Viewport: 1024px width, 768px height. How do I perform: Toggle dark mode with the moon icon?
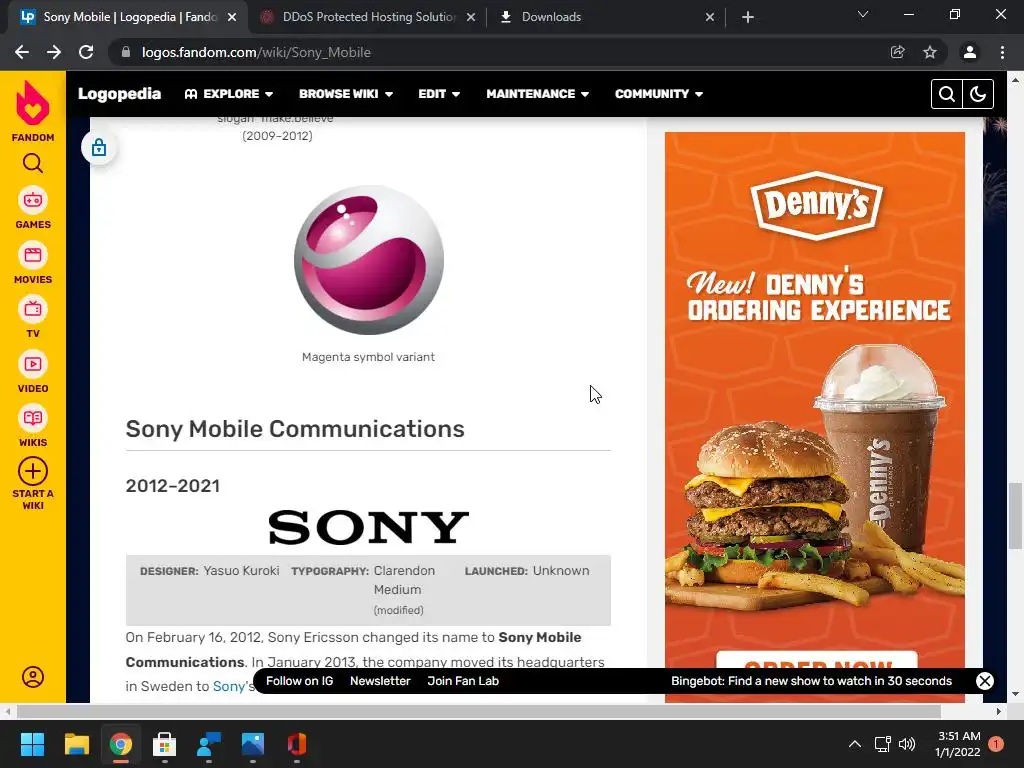(x=978, y=94)
